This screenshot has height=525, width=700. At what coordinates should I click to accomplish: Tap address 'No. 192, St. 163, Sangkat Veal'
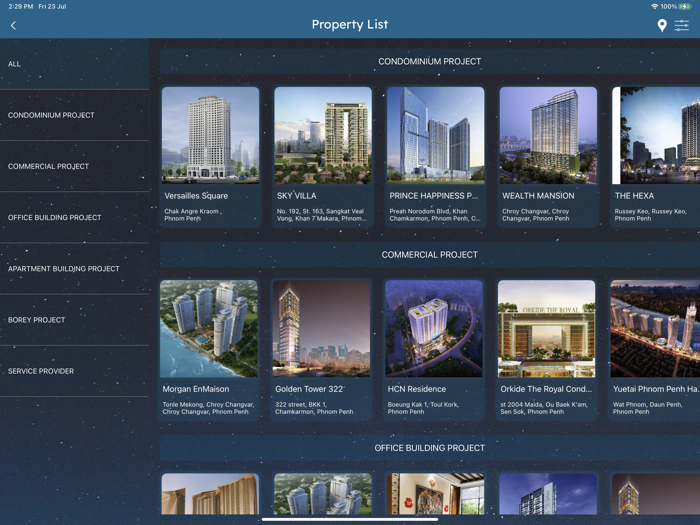pyautogui.click(x=321, y=215)
